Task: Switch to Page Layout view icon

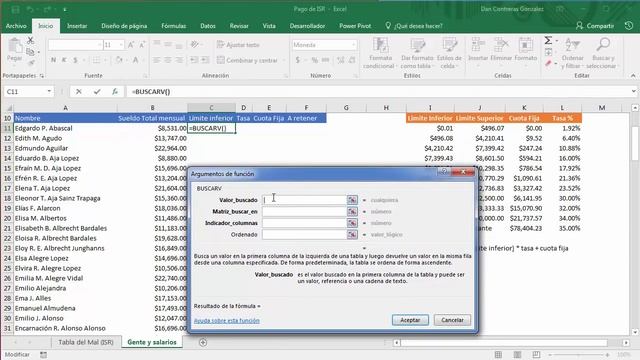Action: (x=517, y=355)
